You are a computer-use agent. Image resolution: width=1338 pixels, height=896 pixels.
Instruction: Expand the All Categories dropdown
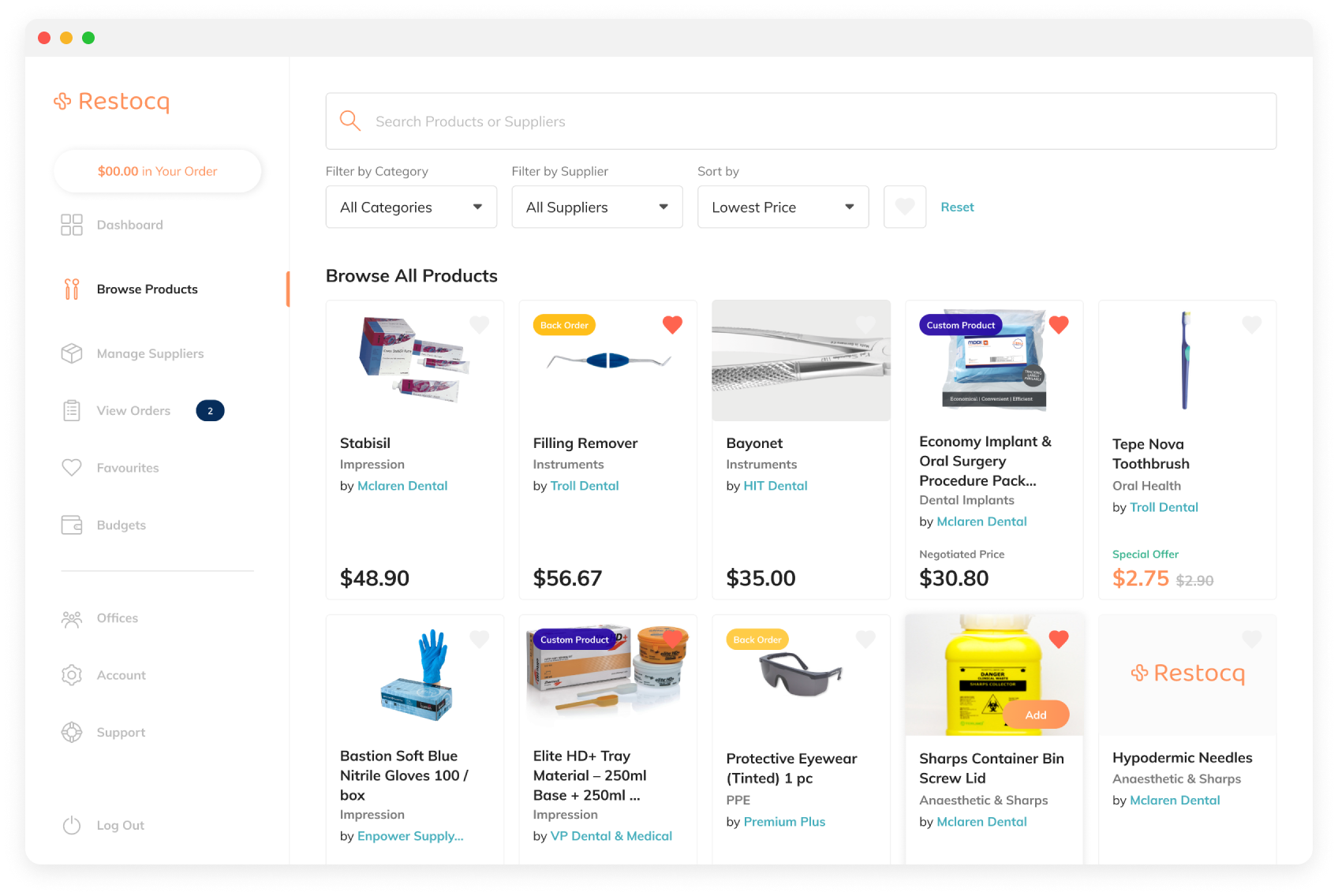point(411,207)
